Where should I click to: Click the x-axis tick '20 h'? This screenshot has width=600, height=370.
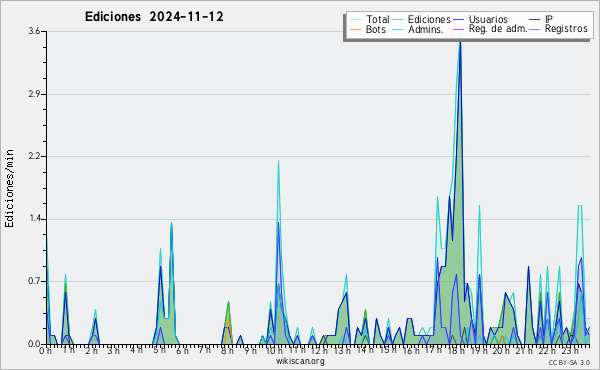tap(501, 351)
